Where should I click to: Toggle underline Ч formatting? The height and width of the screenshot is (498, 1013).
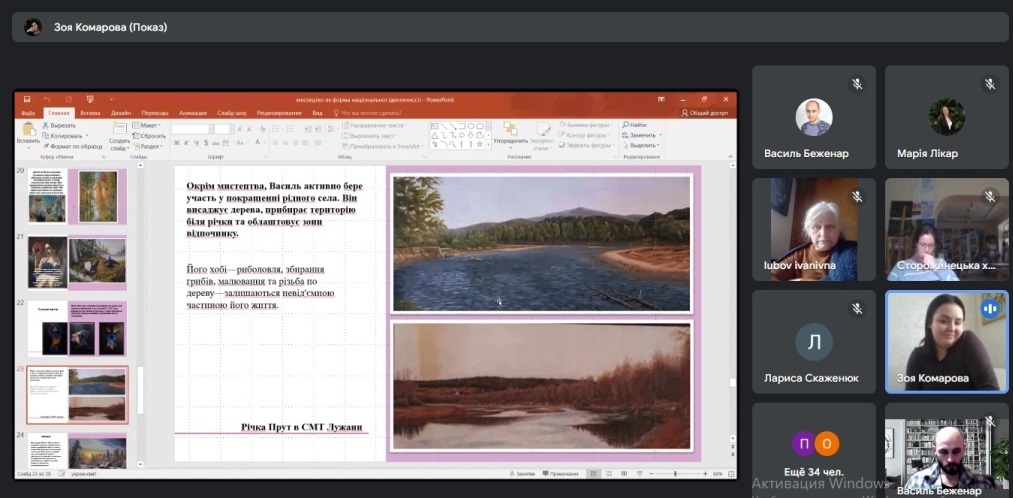(x=196, y=143)
